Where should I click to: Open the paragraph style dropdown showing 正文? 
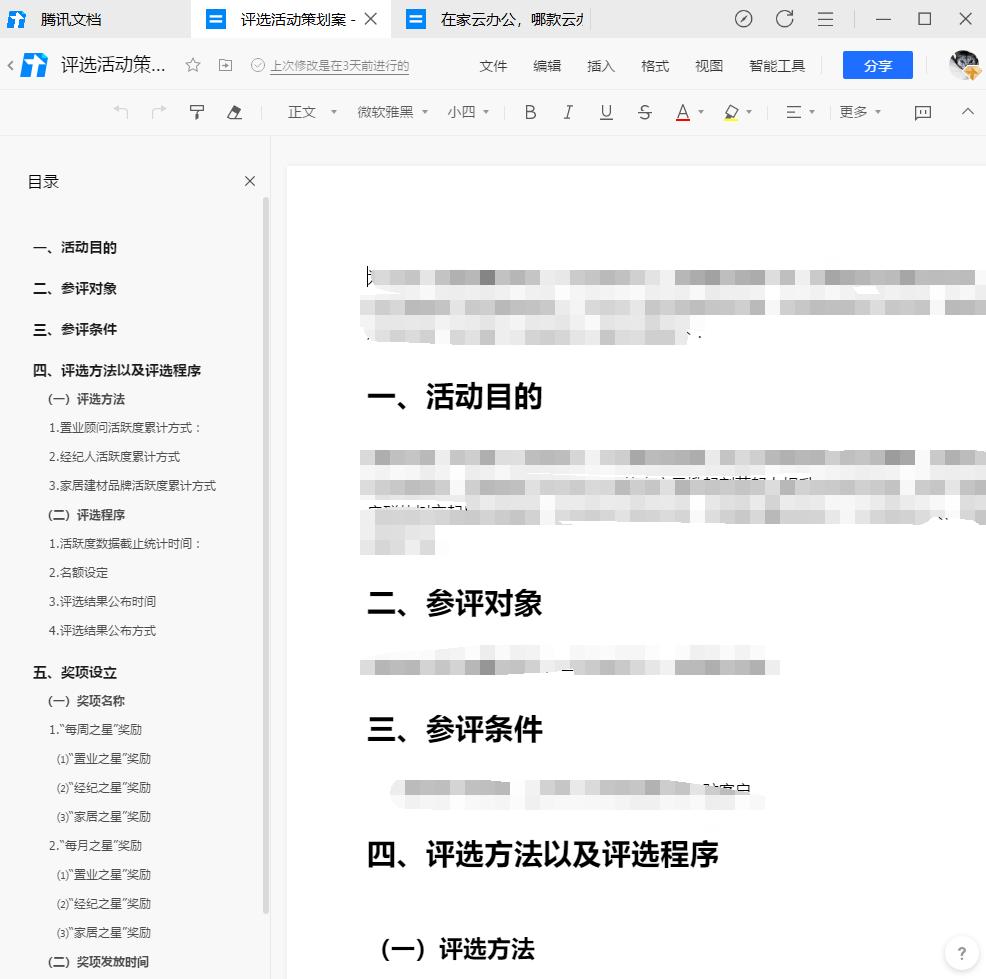pos(308,112)
